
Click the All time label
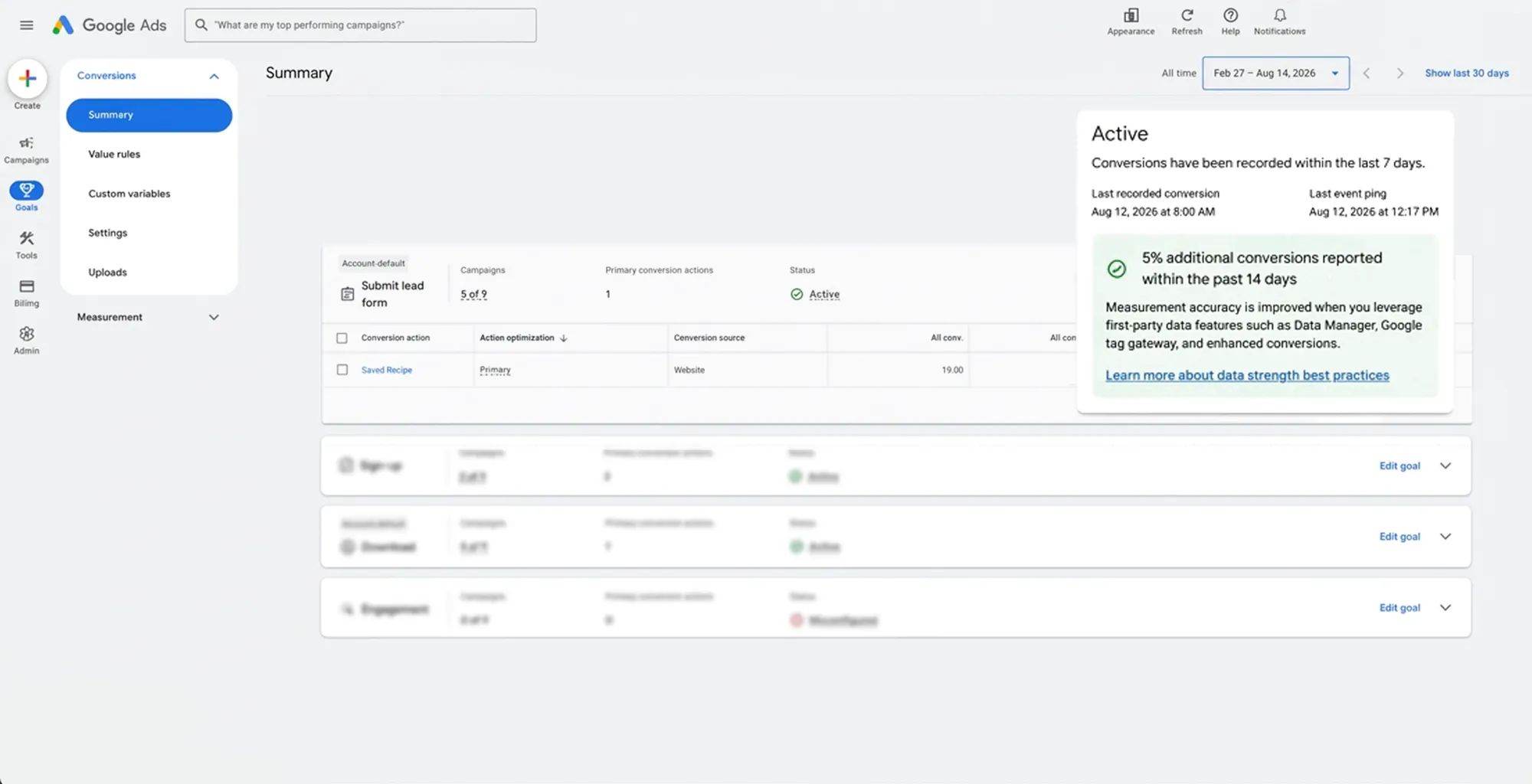tap(1178, 73)
